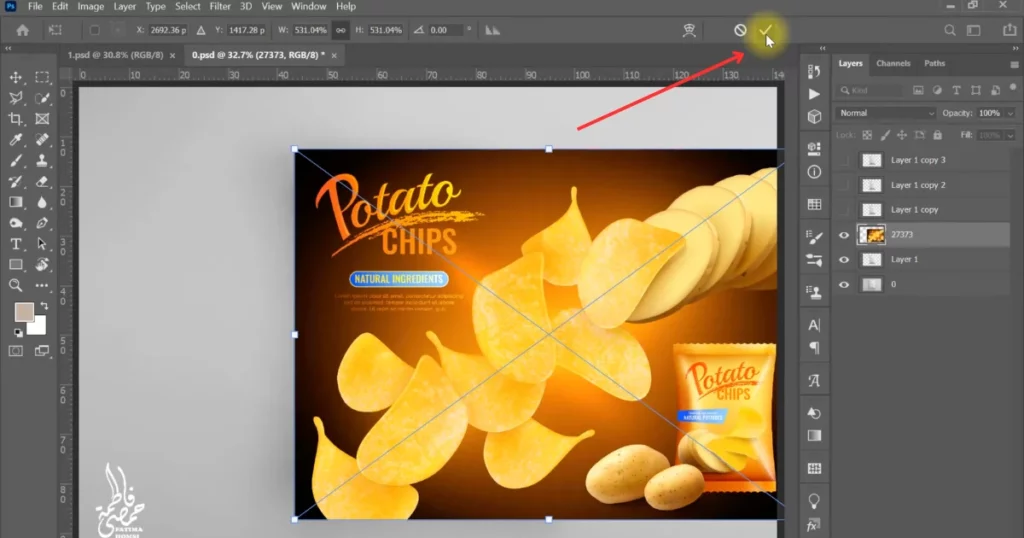This screenshot has height=538, width=1024.
Task: Open the Opacity slider dropdown arrow
Action: coord(1010,113)
